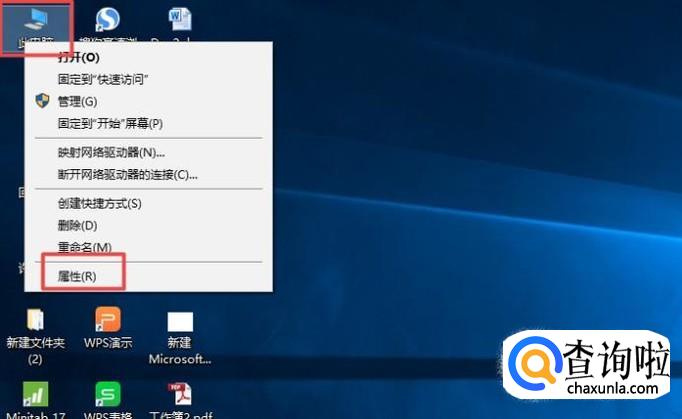Choose 重命名(M) in context menu
The image size is (682, 419).
pos(148,248)
